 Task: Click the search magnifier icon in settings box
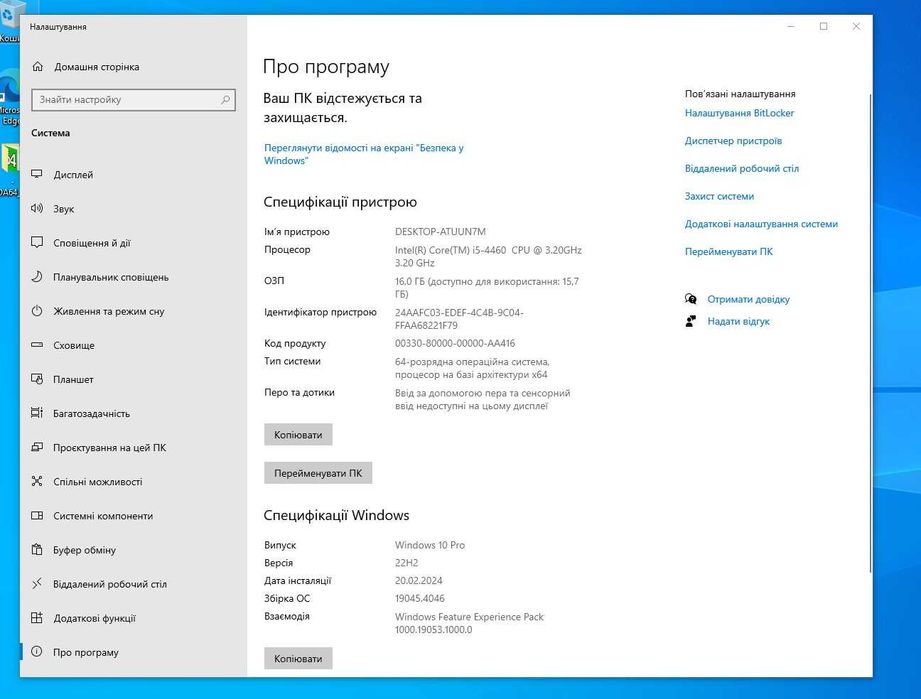pyautogui.click(x=226, y=100)
